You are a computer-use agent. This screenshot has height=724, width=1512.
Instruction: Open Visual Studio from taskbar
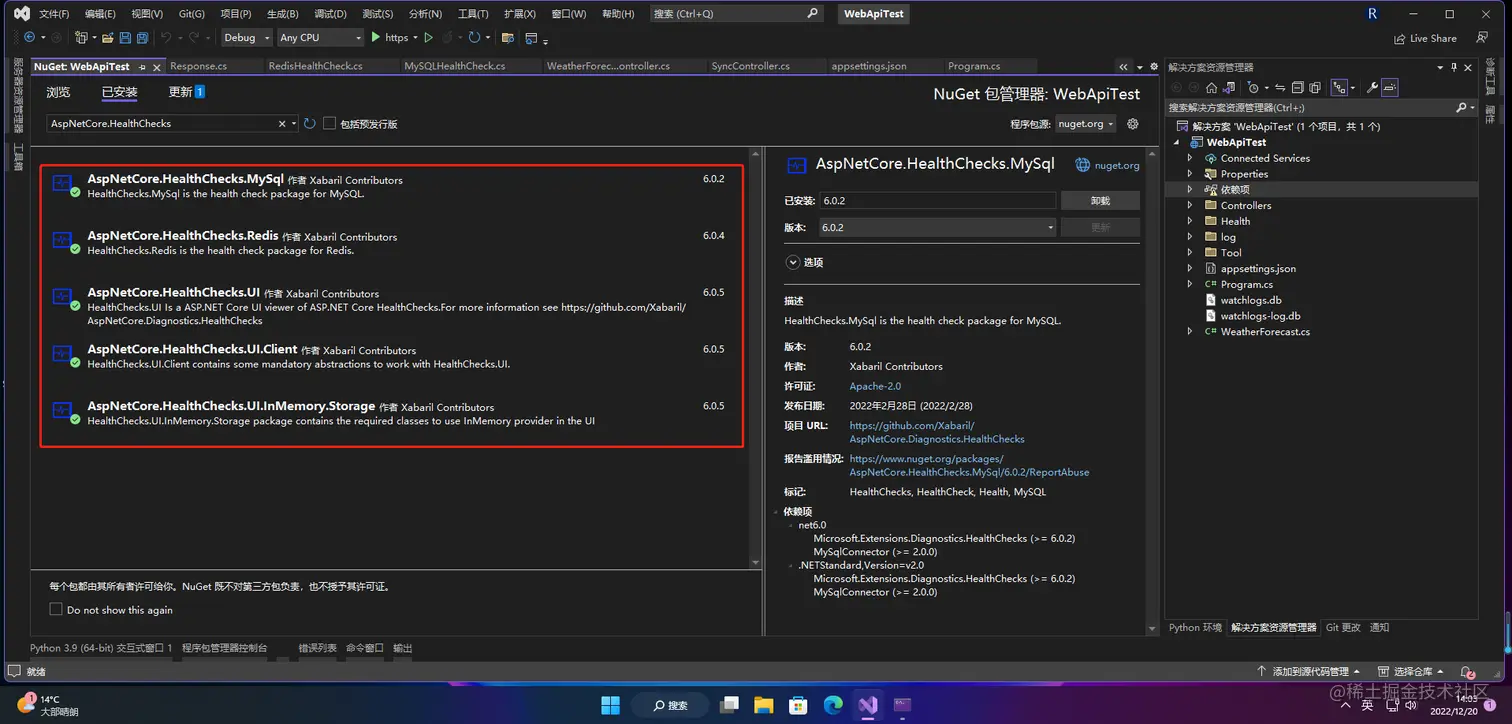pos(867,705)
